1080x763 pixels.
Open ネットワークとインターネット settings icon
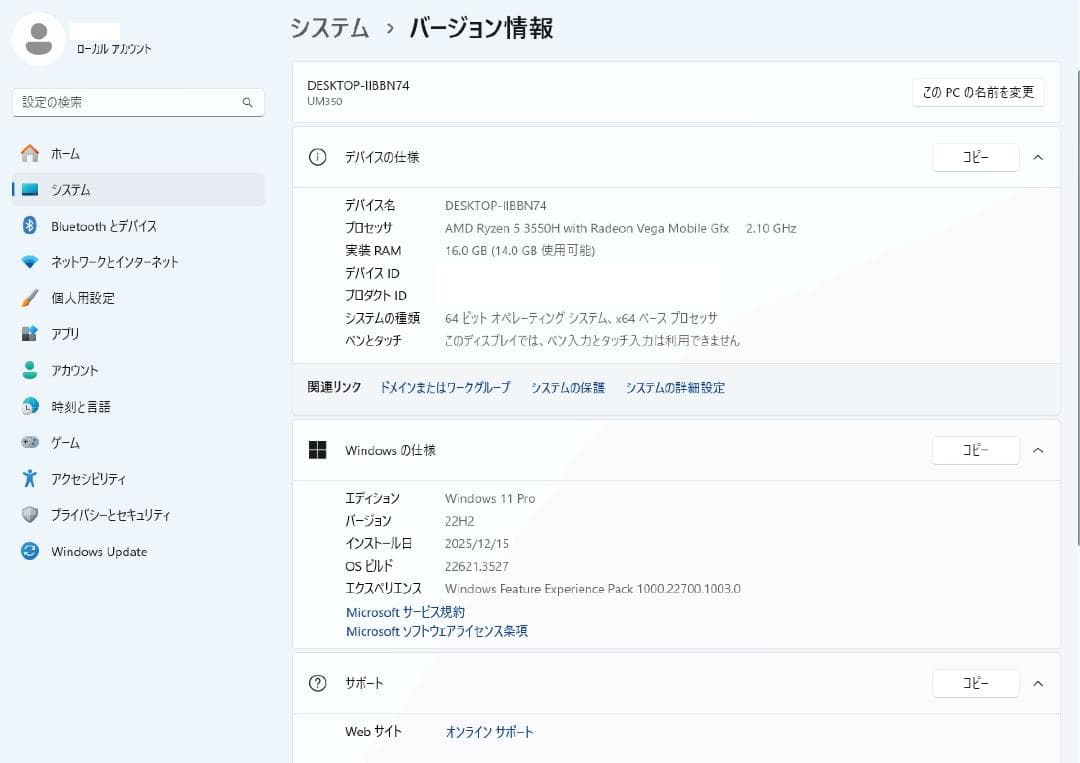click(31, 262)
